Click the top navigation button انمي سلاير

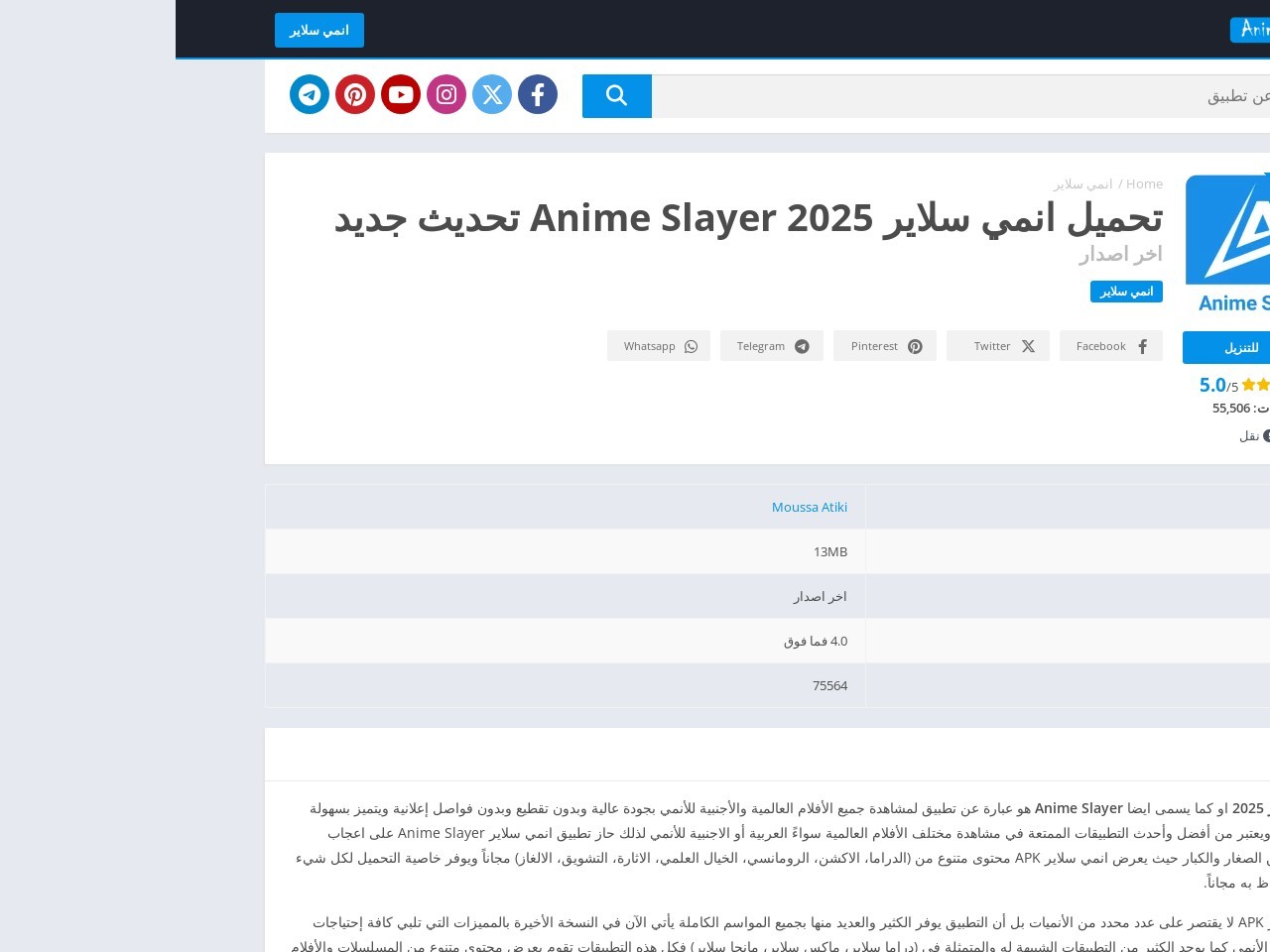319,30
